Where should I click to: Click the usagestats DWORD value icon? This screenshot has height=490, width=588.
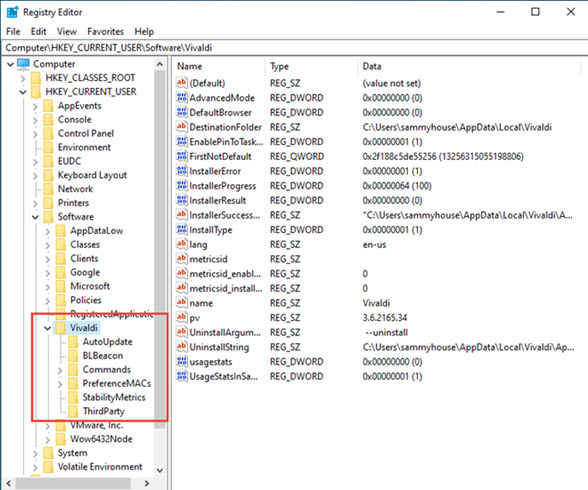tap(182, 361)
